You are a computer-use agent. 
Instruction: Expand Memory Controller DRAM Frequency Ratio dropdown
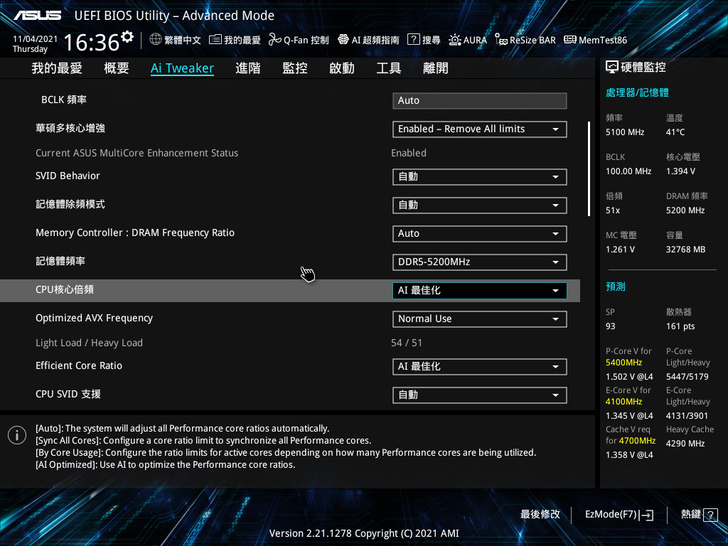click(x=480, y=234)
